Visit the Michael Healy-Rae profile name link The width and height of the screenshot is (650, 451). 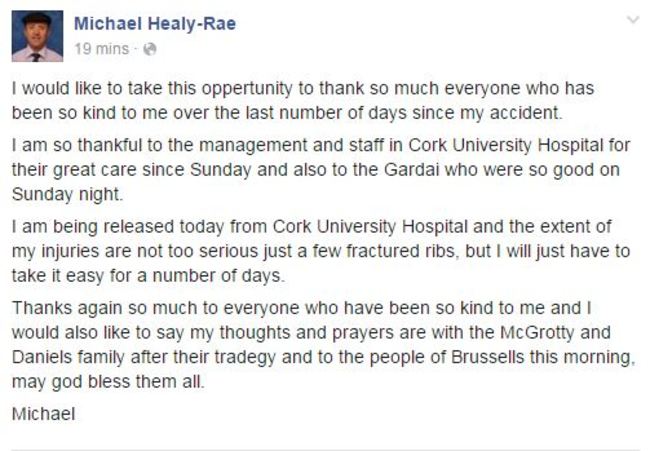click(x=155, y=23)
